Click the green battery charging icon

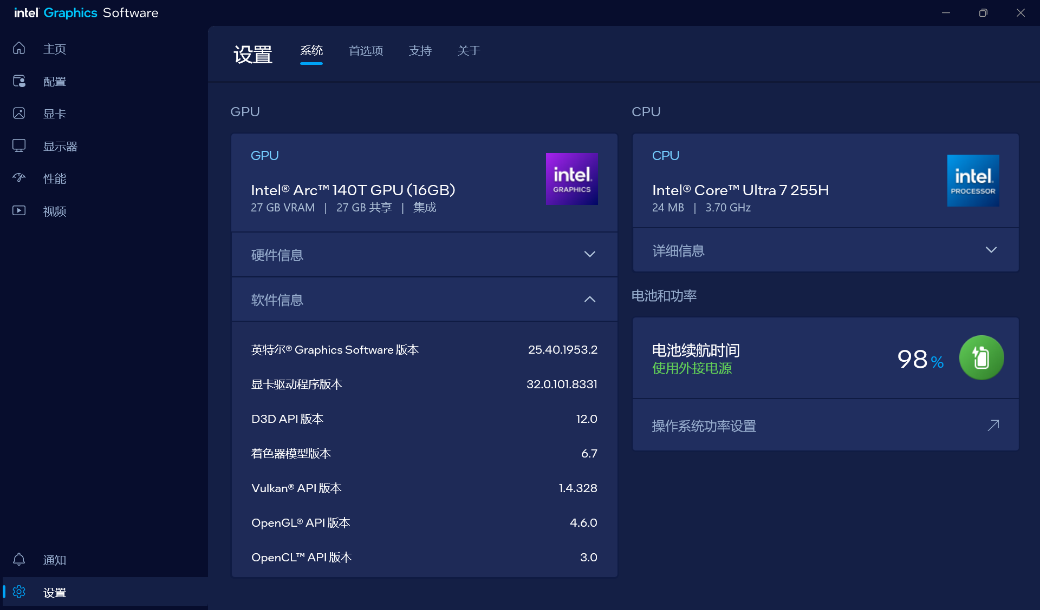(x=981, y=358)
